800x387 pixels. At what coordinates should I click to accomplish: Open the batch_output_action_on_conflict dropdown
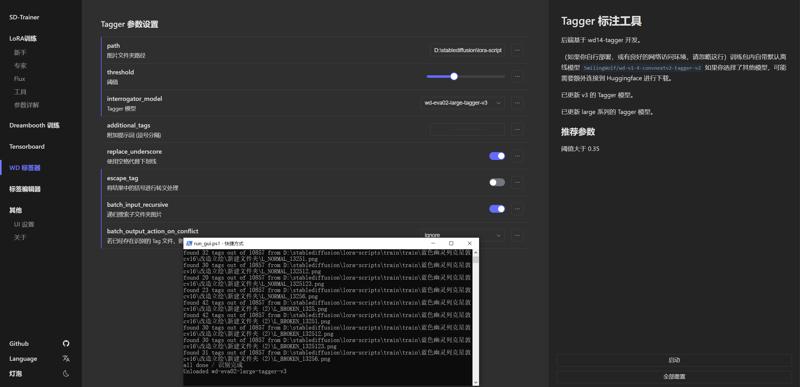463,235
